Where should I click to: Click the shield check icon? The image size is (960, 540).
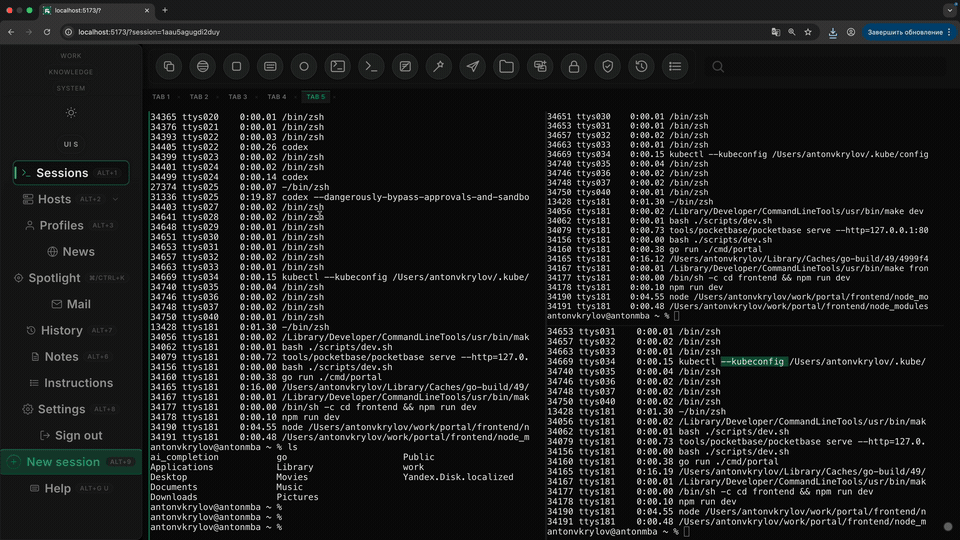coord(607,66)
